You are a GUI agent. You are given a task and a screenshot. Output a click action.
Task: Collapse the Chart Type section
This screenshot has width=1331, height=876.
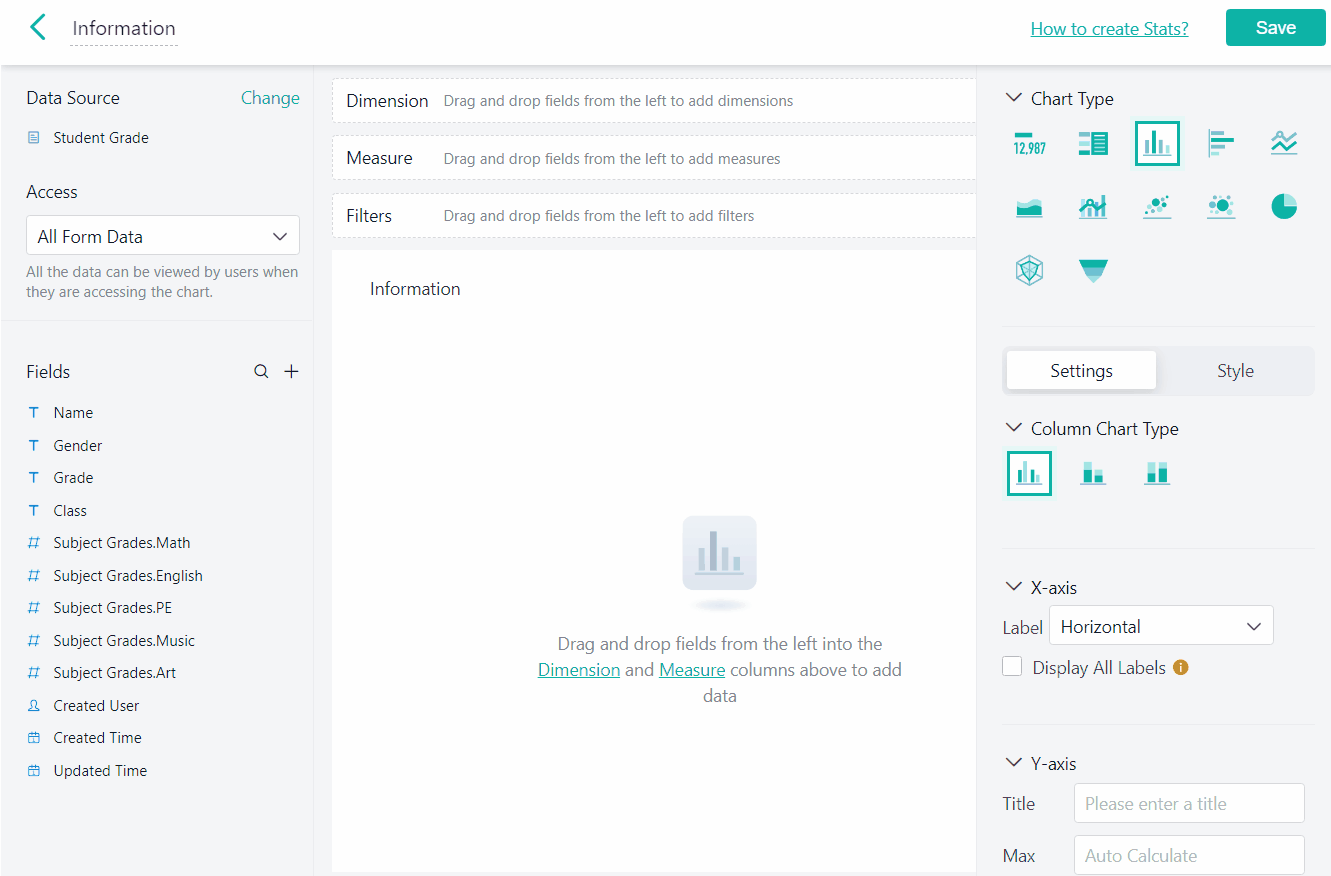(x=1013, y=98)
